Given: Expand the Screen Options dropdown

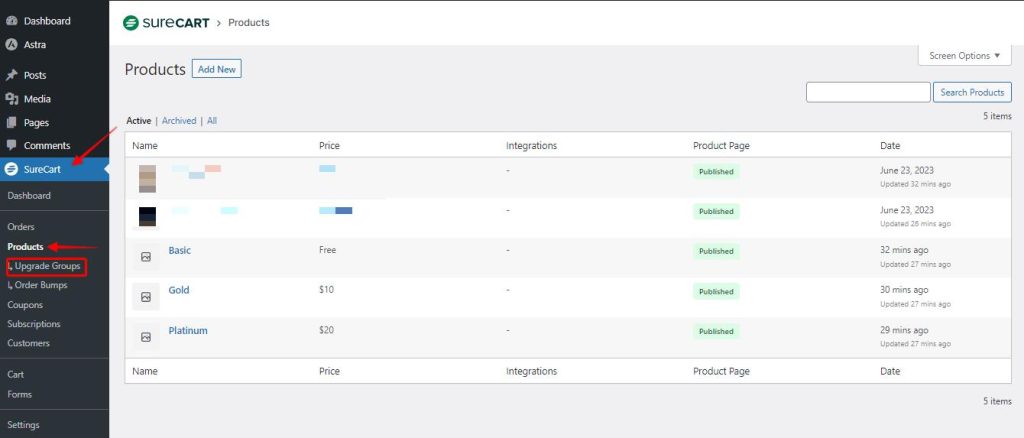Looking at the screenshot, I should pyautogui.click(x=964, y=56).
